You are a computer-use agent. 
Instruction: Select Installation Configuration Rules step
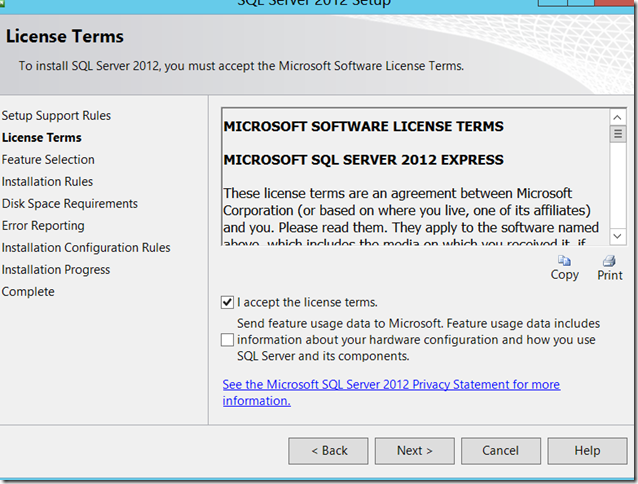[x=86, y=248]
